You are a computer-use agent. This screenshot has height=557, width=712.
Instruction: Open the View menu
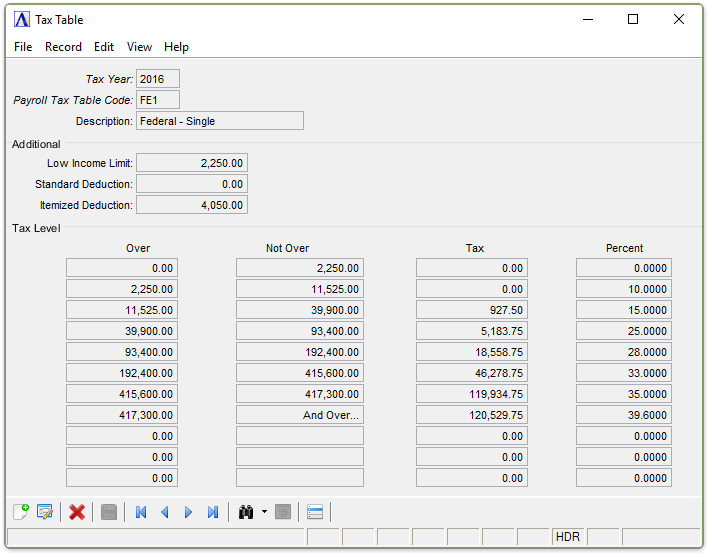[139, 47]
